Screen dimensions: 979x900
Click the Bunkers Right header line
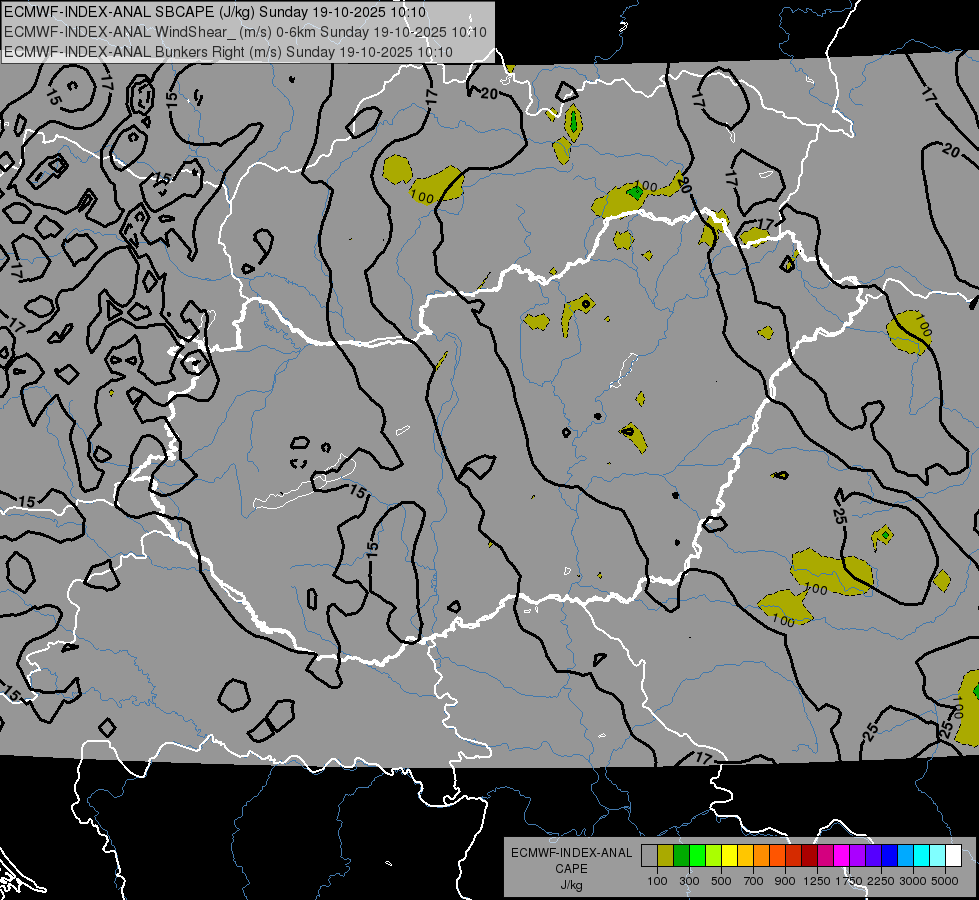click(228, 52)
